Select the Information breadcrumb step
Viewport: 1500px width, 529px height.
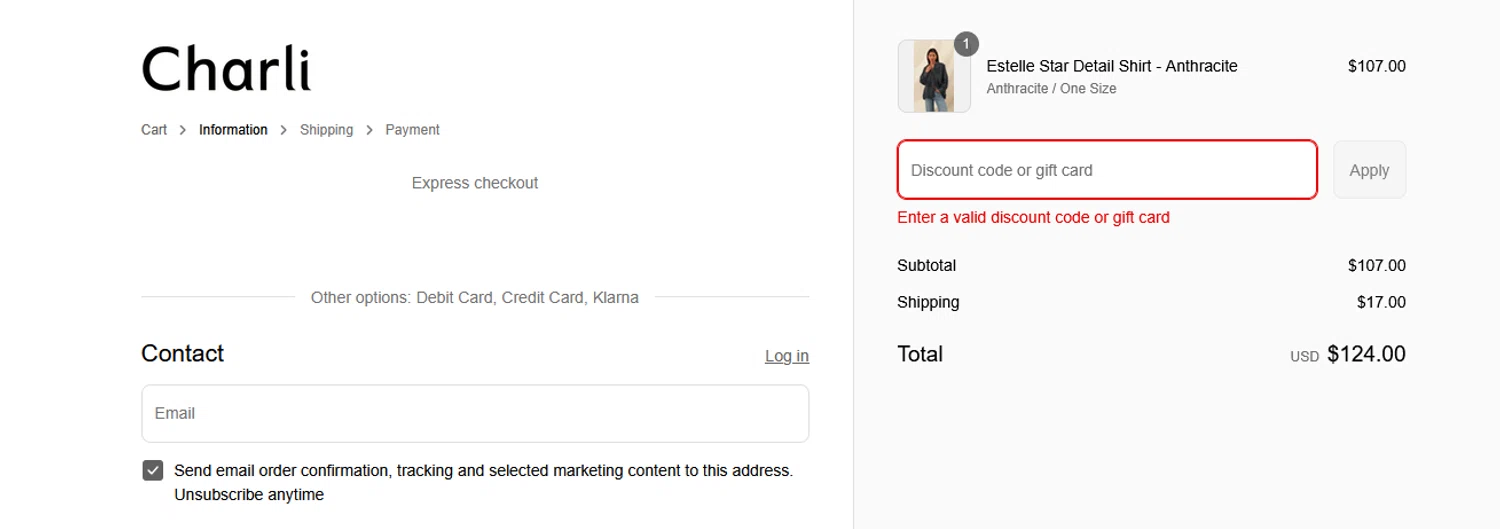tap(233, 130)
